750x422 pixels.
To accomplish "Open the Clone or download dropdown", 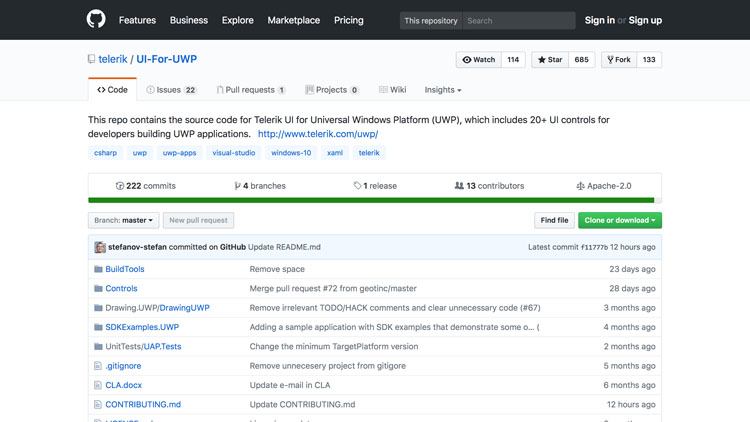I will 620,220.
